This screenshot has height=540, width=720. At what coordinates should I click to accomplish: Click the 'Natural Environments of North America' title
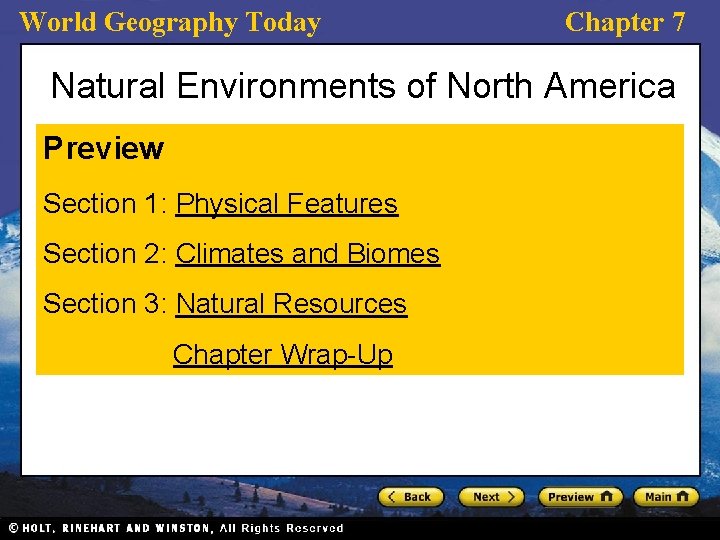[x=363, y=85]
